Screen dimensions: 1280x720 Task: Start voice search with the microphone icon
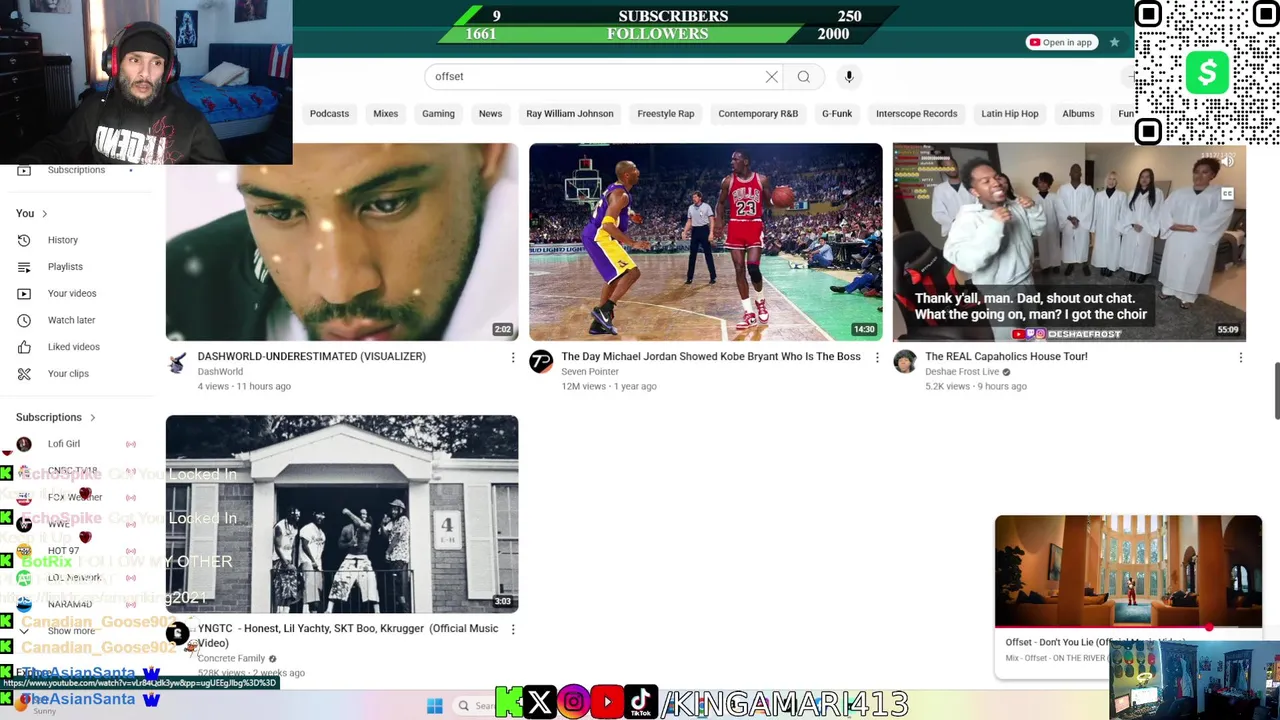coord(849,77)
